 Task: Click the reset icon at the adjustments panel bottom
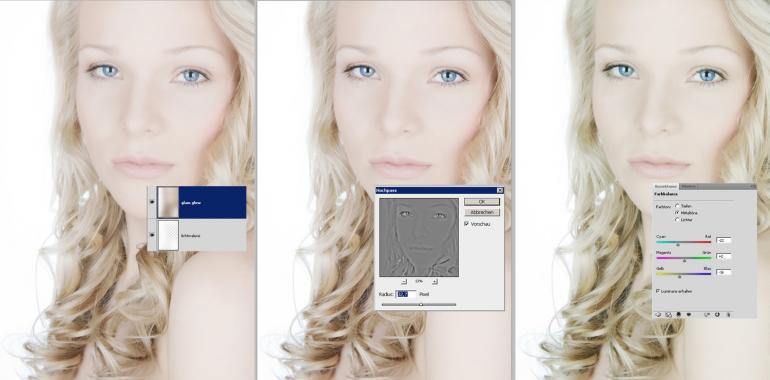coord(717,315)
